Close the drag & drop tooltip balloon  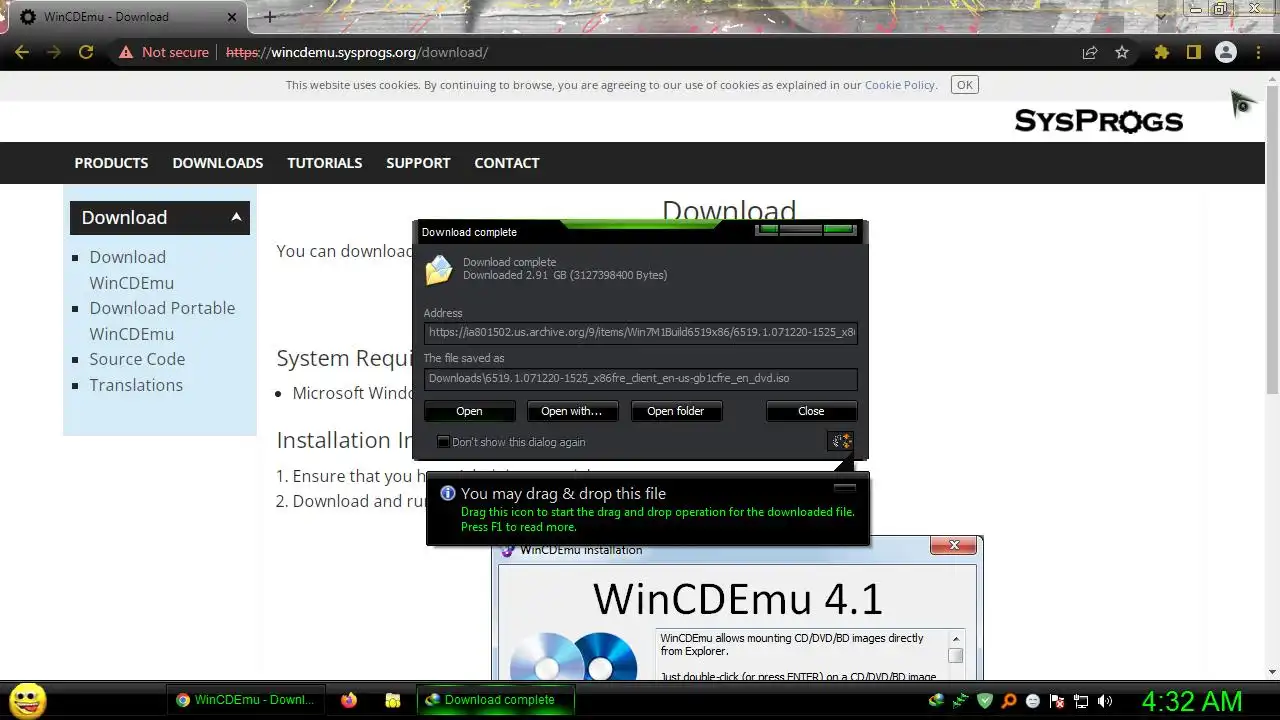click(845, 488)
